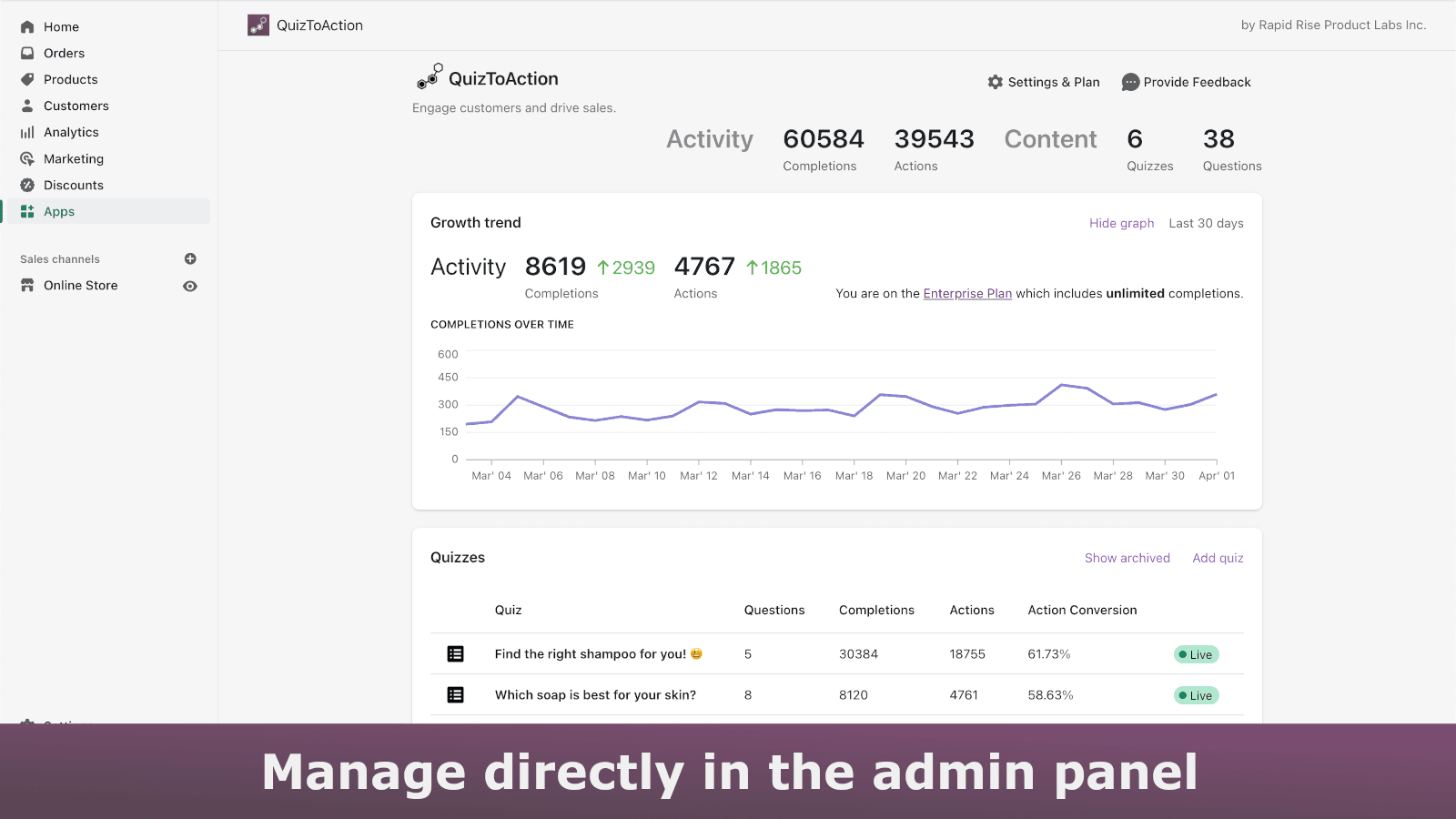View Online Store with the eye icon
Image resolution: width=1456 pixels, height=819 pixels.
pyautogui.click(x=190, y=286)
